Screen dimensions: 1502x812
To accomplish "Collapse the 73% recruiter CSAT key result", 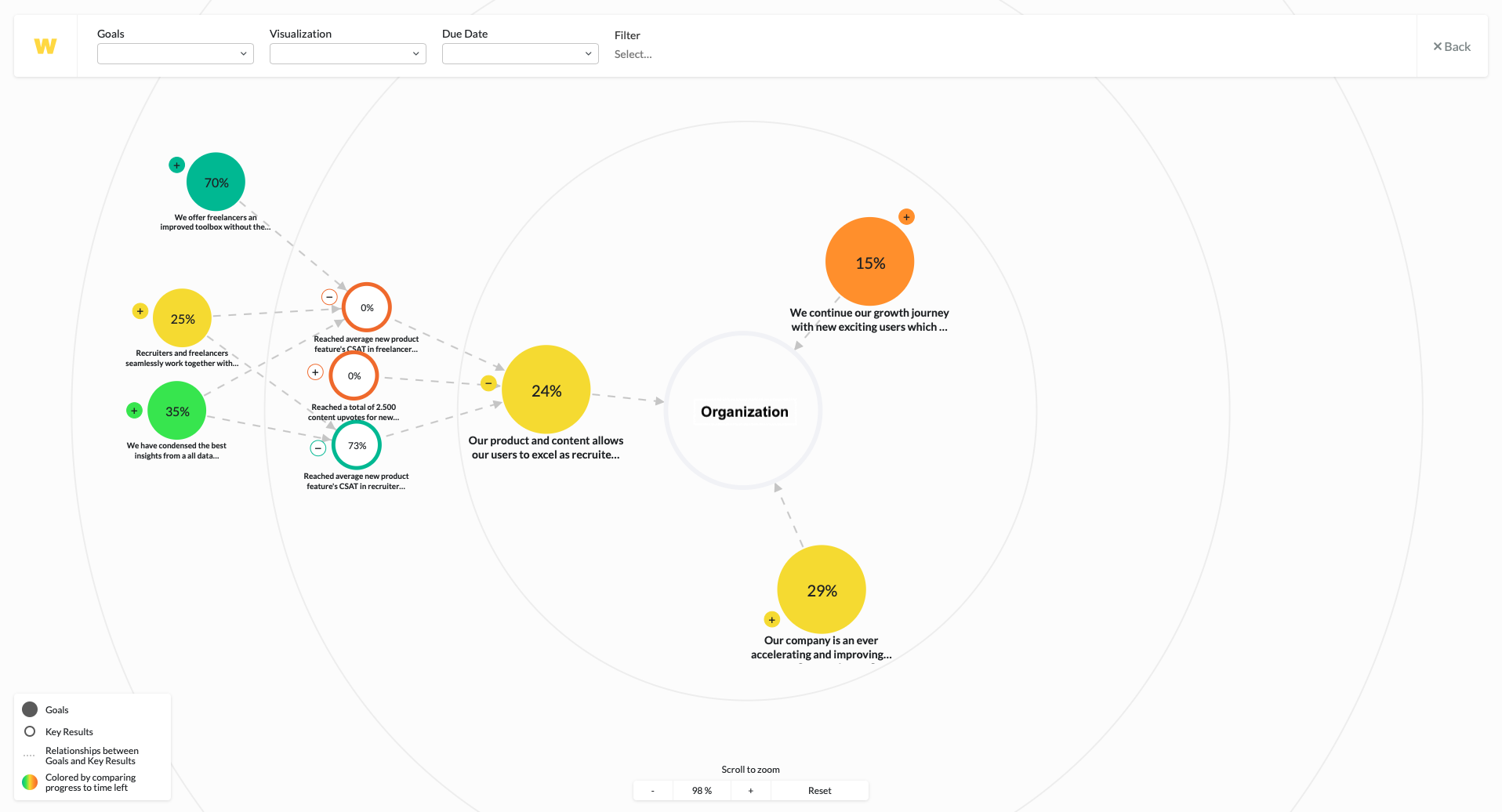I will [317, 448].
